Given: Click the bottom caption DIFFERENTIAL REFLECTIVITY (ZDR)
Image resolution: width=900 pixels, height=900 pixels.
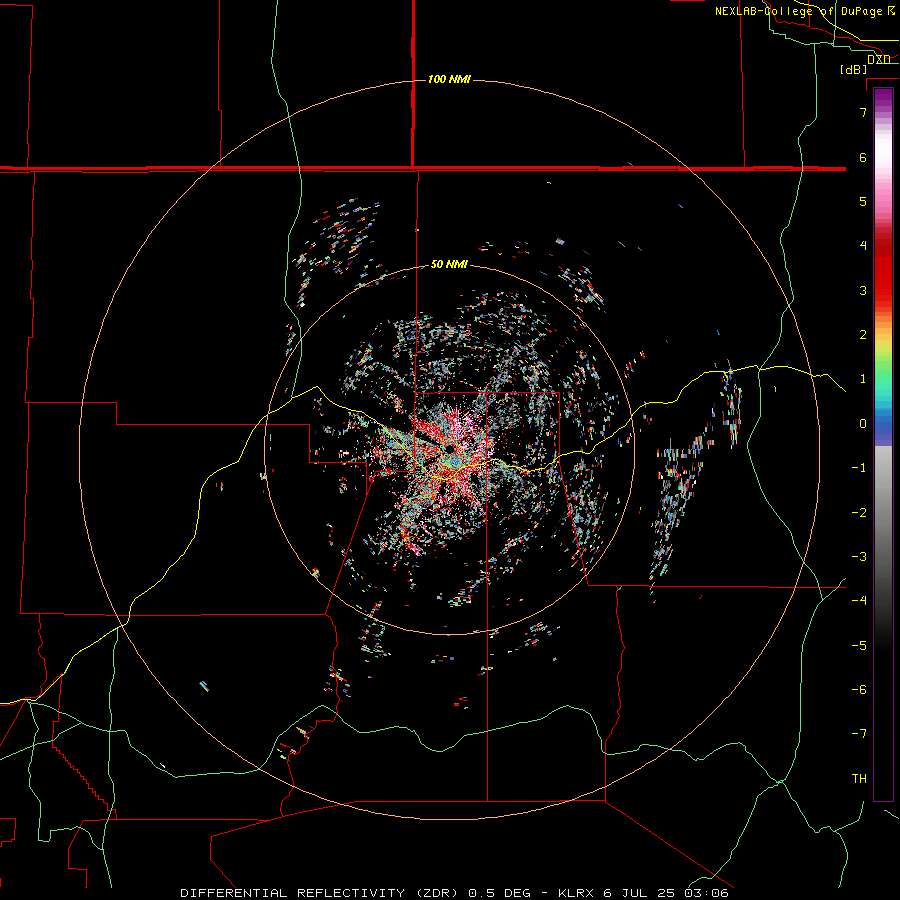Looking at the screenshot, I should coord(319,893).
